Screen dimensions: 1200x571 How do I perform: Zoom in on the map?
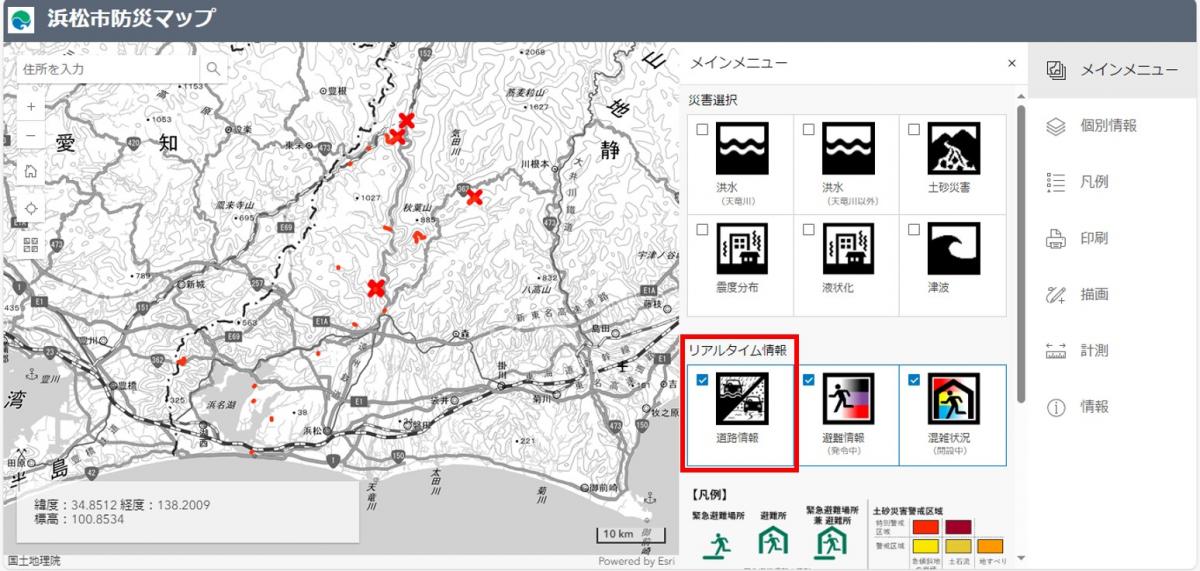point(31,106)
